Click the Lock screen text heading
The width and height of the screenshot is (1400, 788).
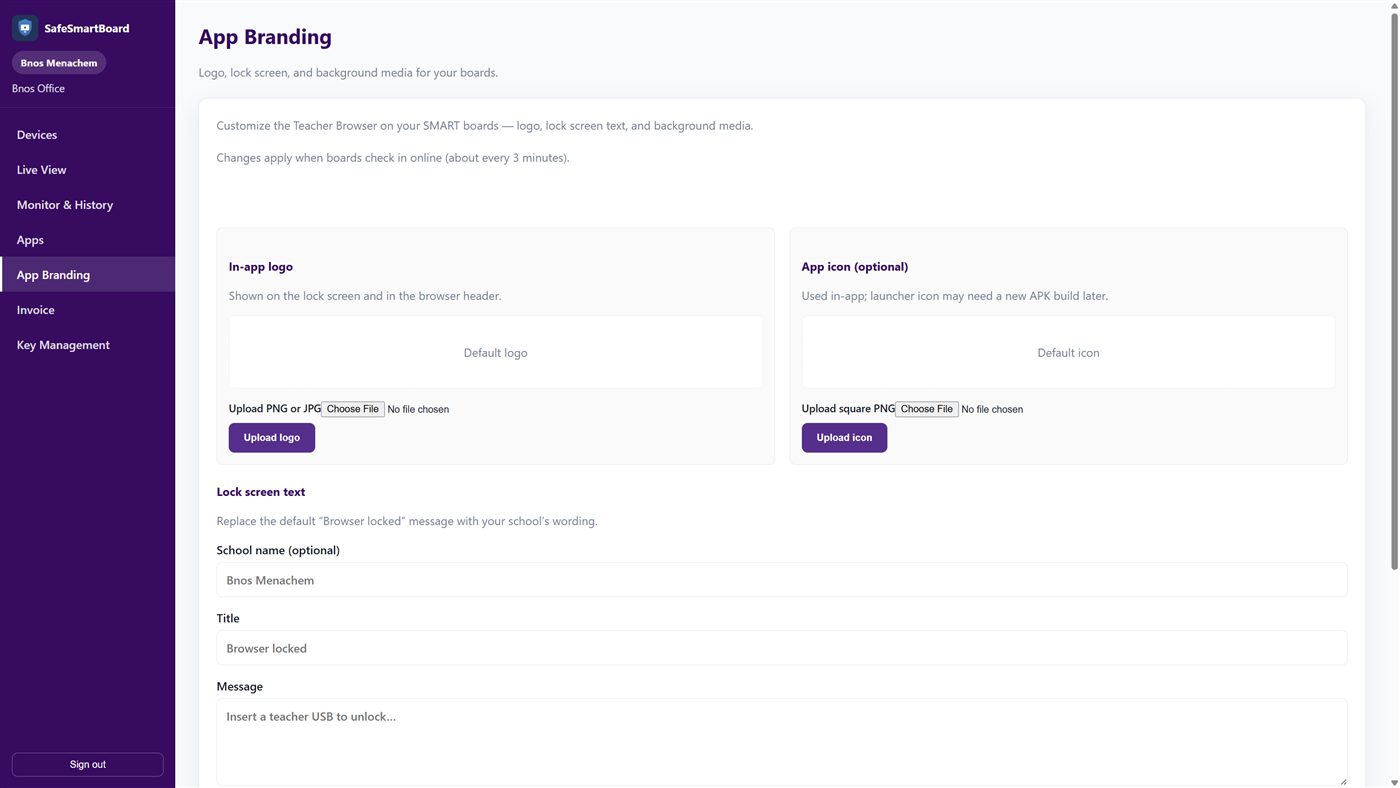click(261, 492)
